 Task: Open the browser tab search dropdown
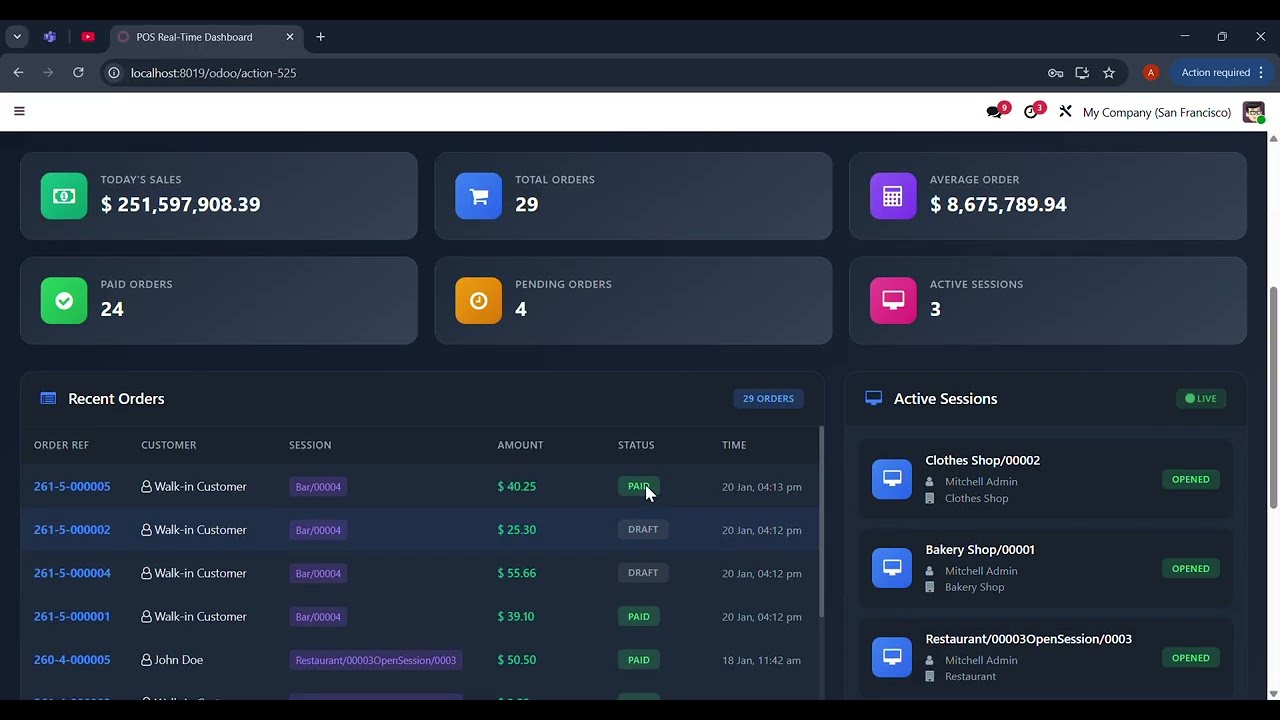coord(17,37)
